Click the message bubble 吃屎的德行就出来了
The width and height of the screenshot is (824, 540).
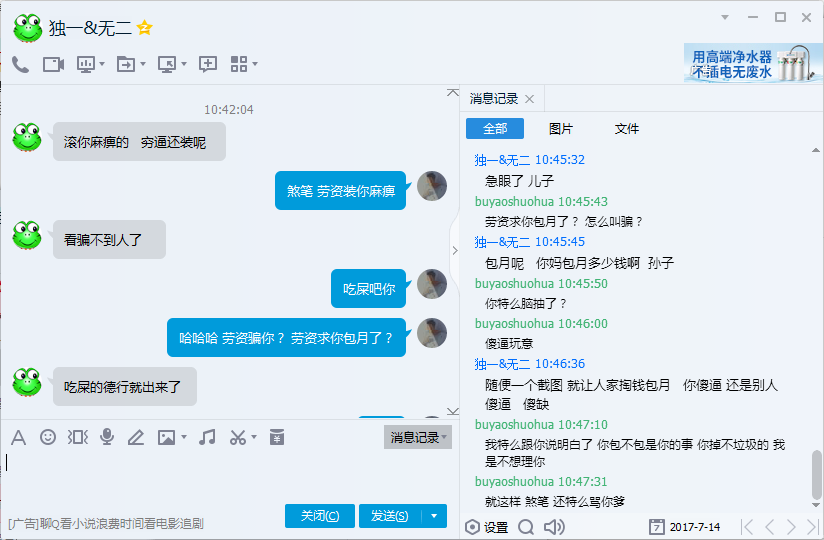pos(125,387)
